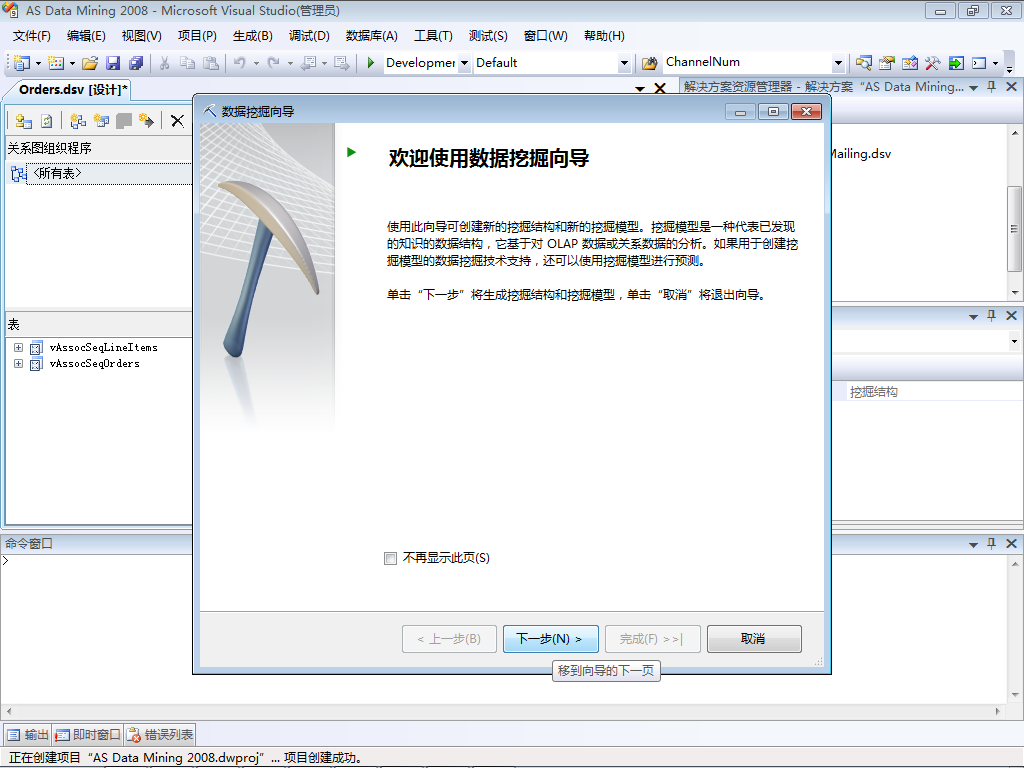The height and width of the screenshot is (768, 1024).
Task: Expand the vAssocSeqLineItems table node
Action: [x=18, y=347]
